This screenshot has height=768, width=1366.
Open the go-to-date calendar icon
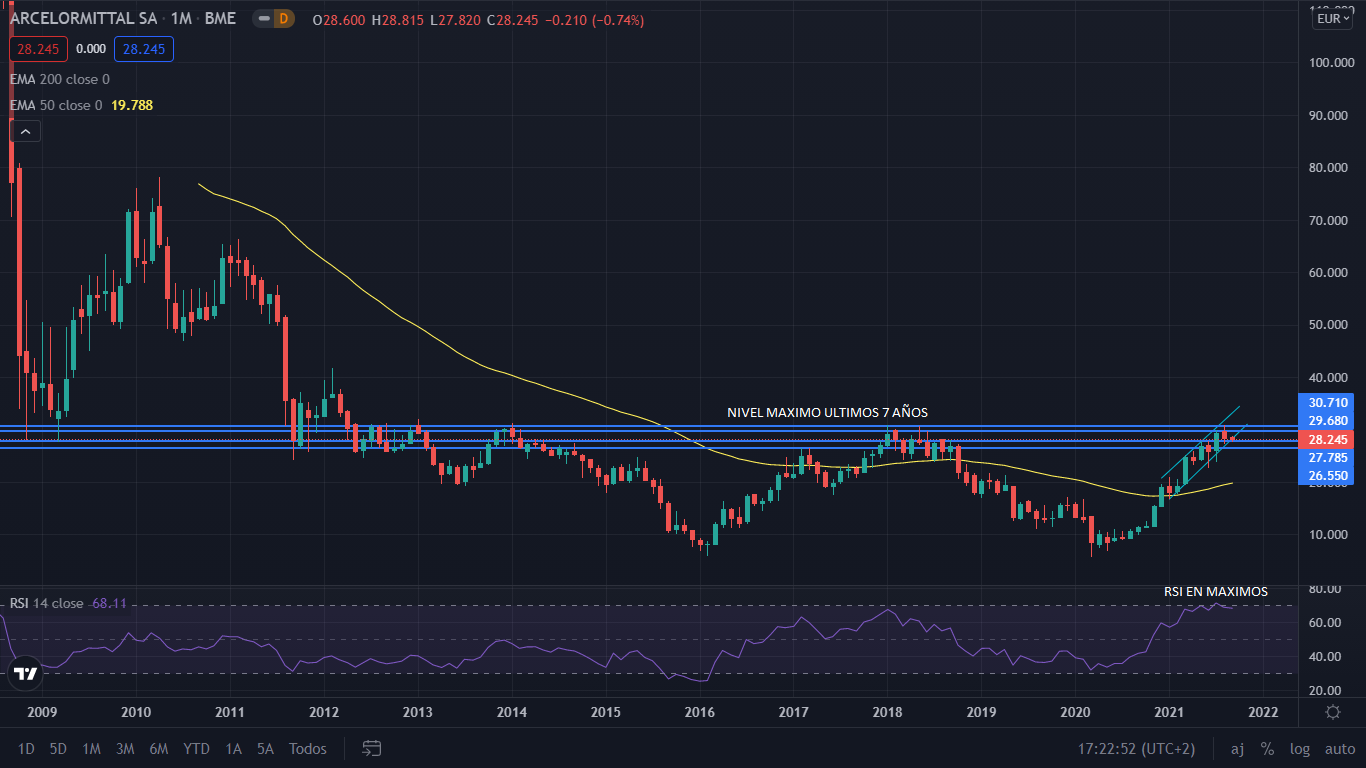[x=372, y=748]
